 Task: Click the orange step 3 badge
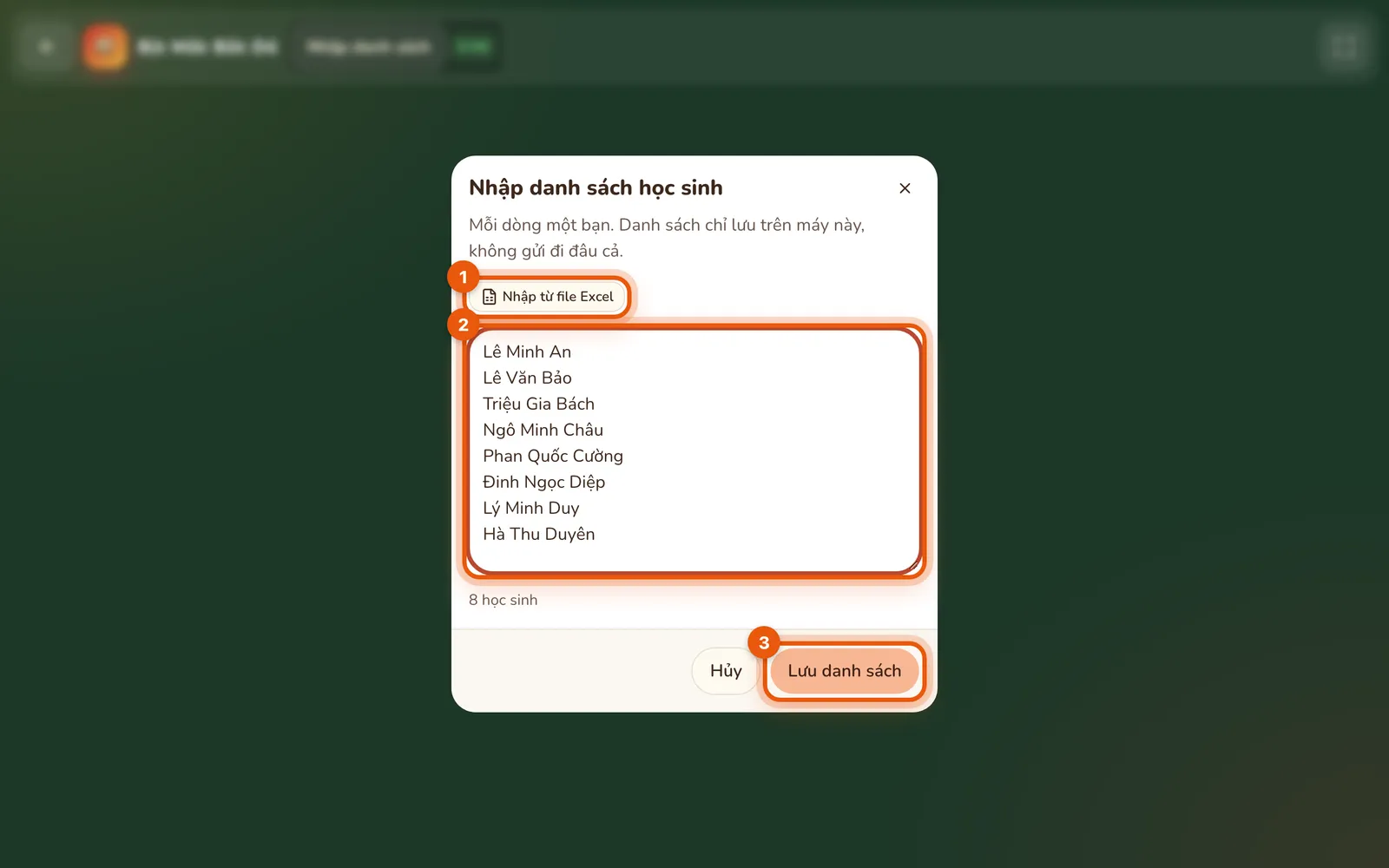click(x=764, y=642)
